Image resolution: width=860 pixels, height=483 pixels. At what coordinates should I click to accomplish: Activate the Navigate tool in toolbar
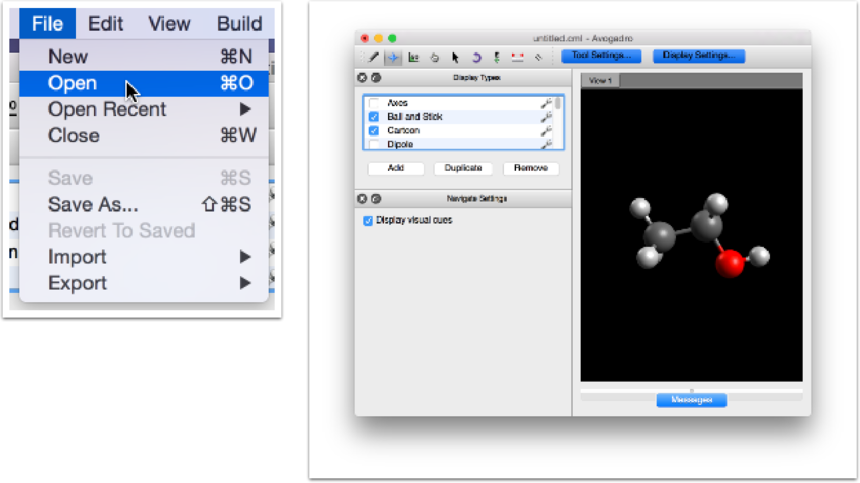tap(393, 57)
